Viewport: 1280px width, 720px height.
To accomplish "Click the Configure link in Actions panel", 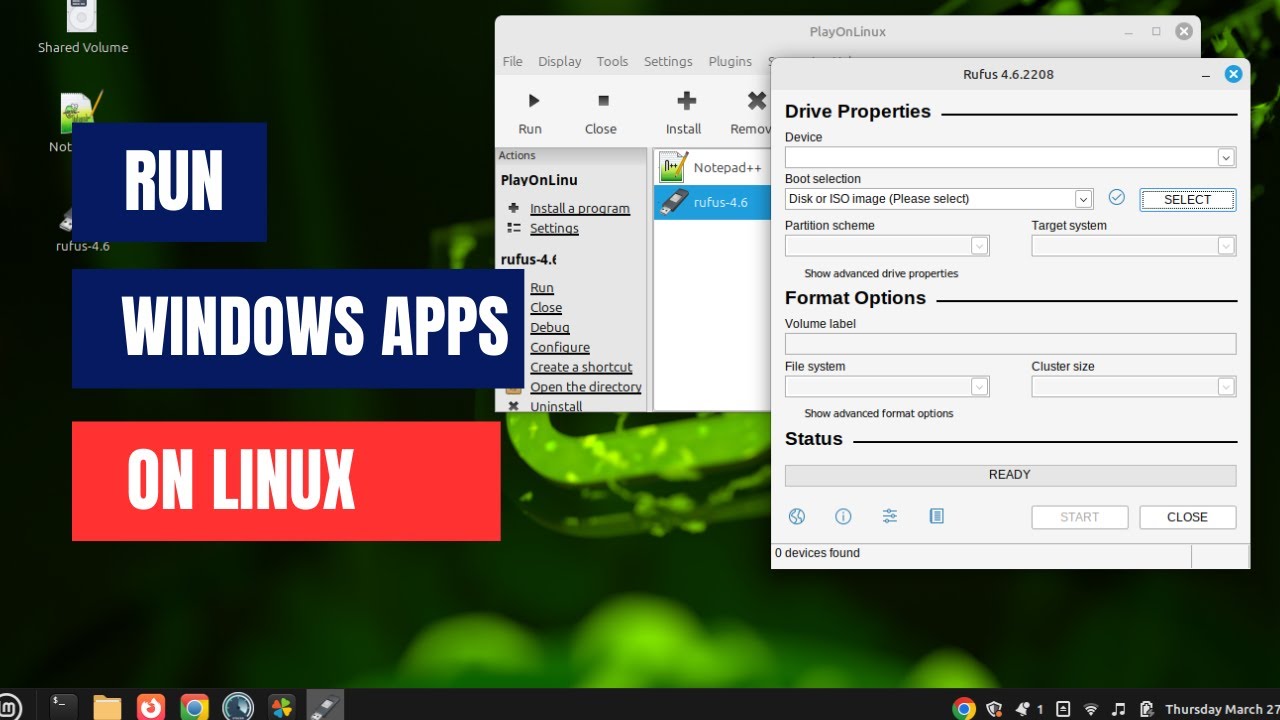I will coord(560,347).
